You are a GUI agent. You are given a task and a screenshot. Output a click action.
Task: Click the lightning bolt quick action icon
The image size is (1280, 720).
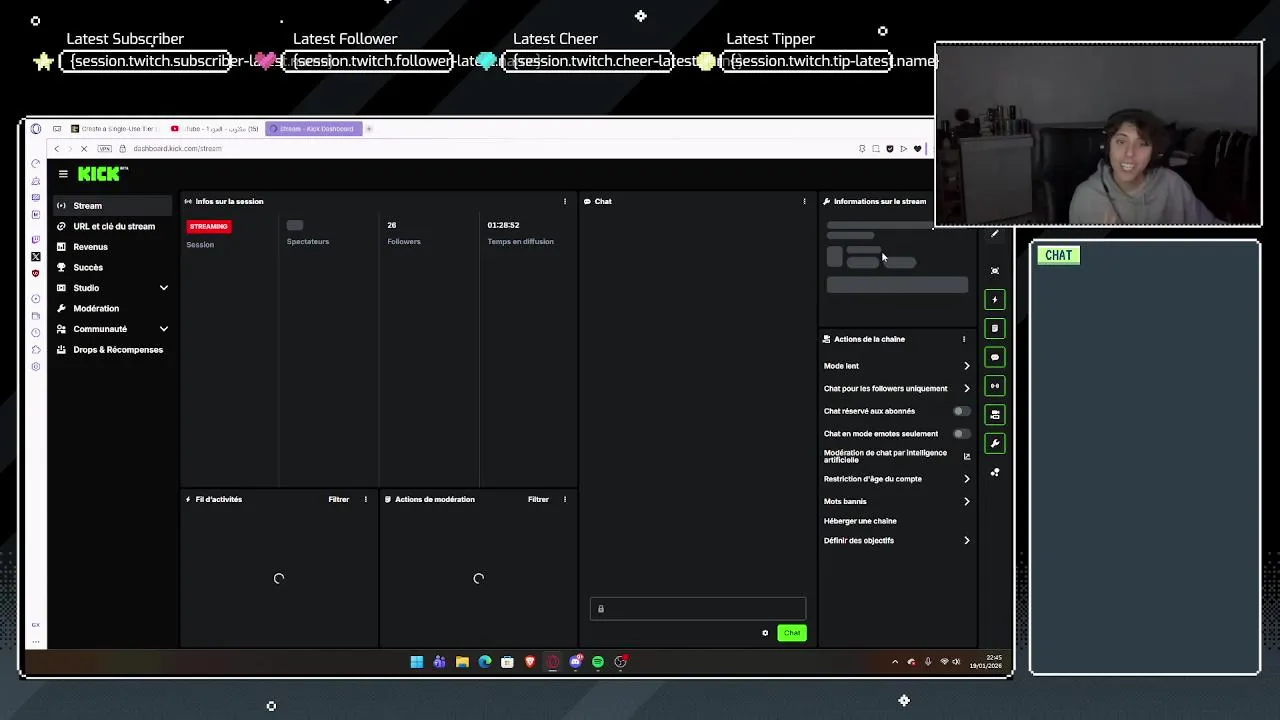[x=995, y=299]
